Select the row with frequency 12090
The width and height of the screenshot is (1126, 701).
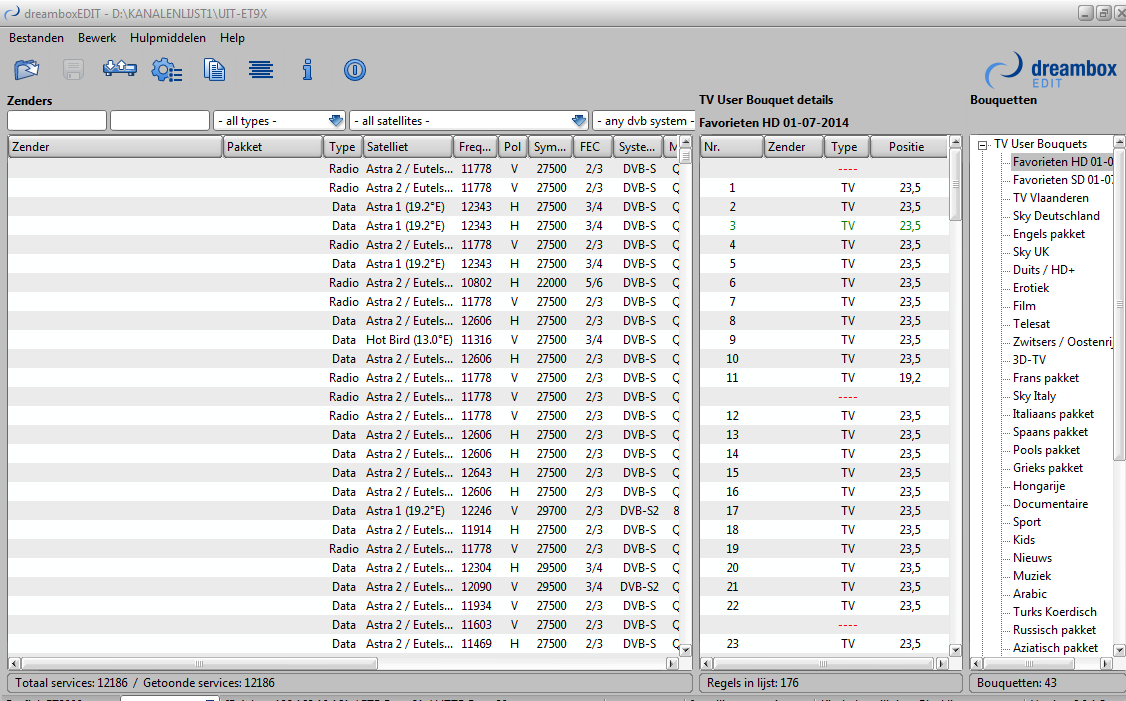(343, 587)
